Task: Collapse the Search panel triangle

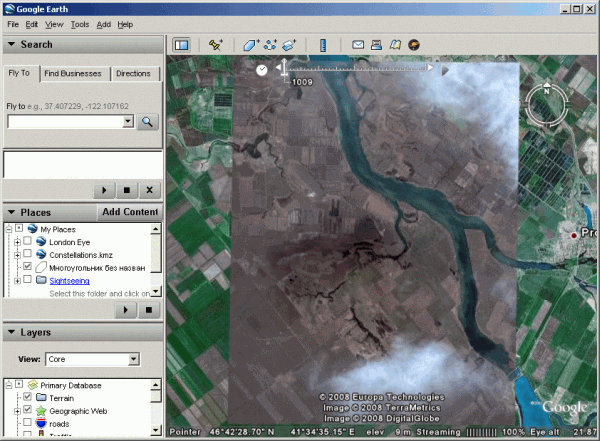Action: (x=11, y=44)
